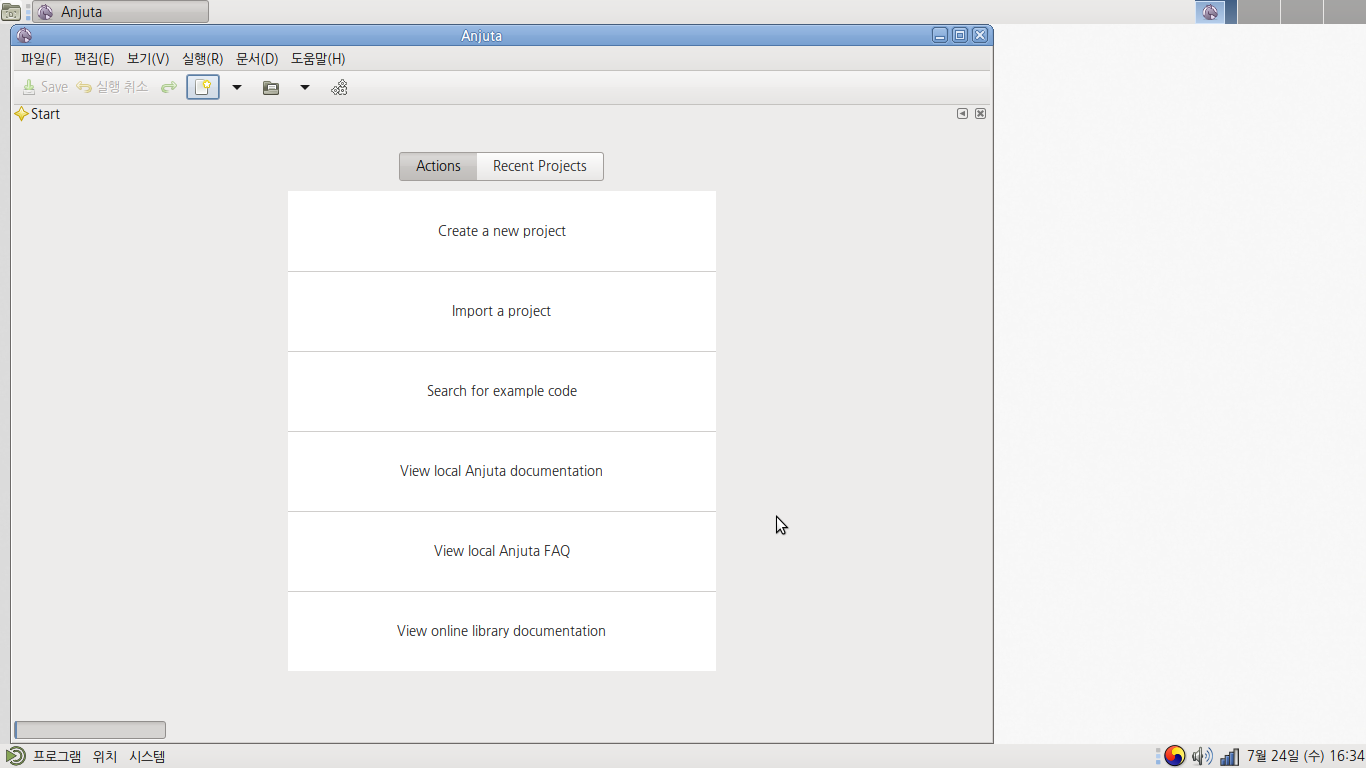
Task: Click the Start page star icon
Action: (x=21, y=114)
